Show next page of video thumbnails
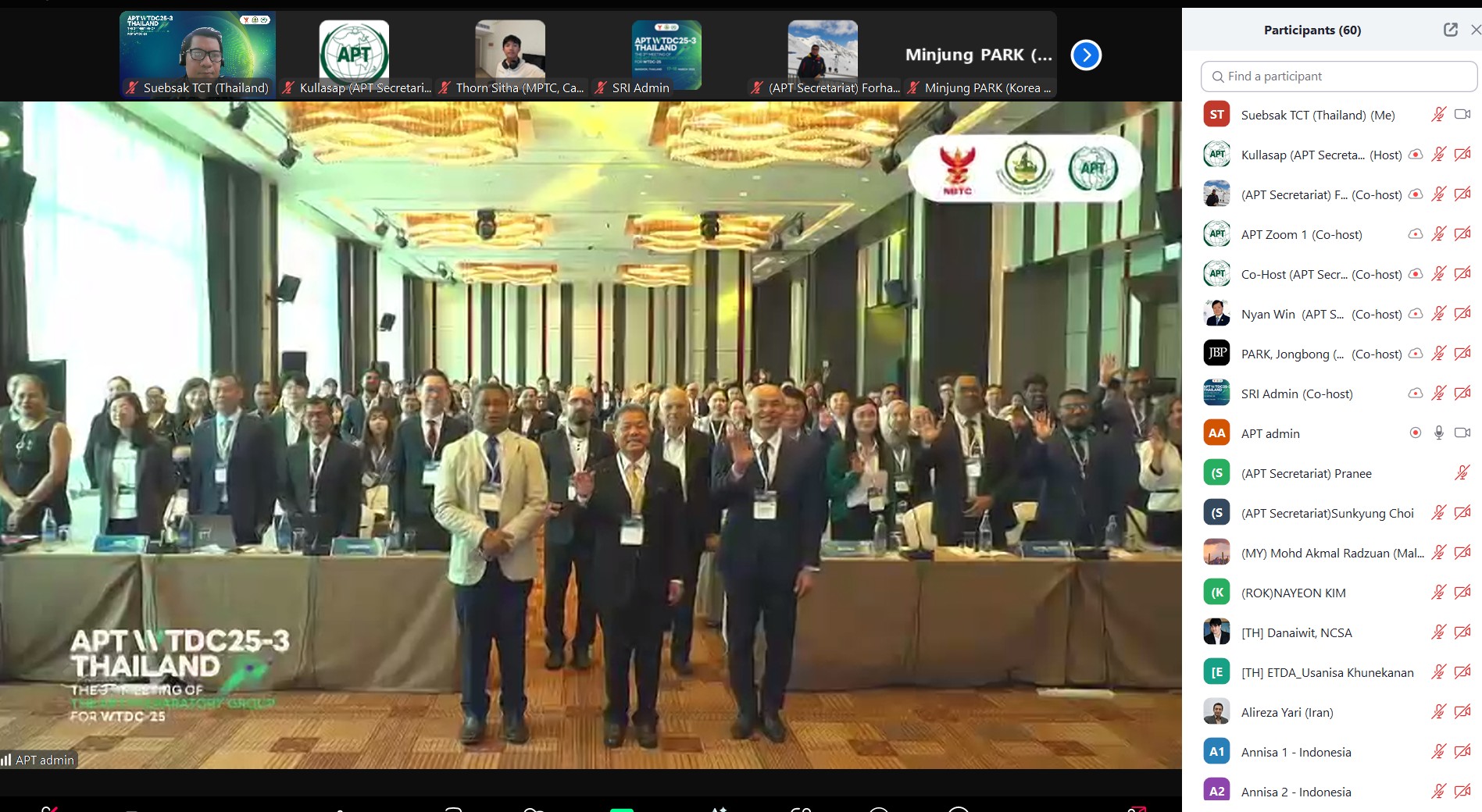 1086,55
